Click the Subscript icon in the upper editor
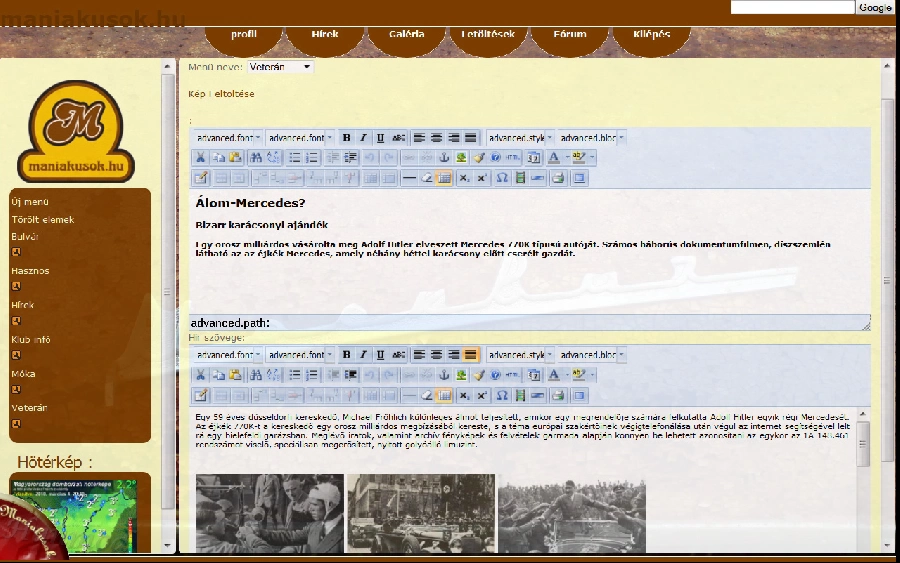Image resolution: width=900 pixels, height=563 pixels. point(464,178)
